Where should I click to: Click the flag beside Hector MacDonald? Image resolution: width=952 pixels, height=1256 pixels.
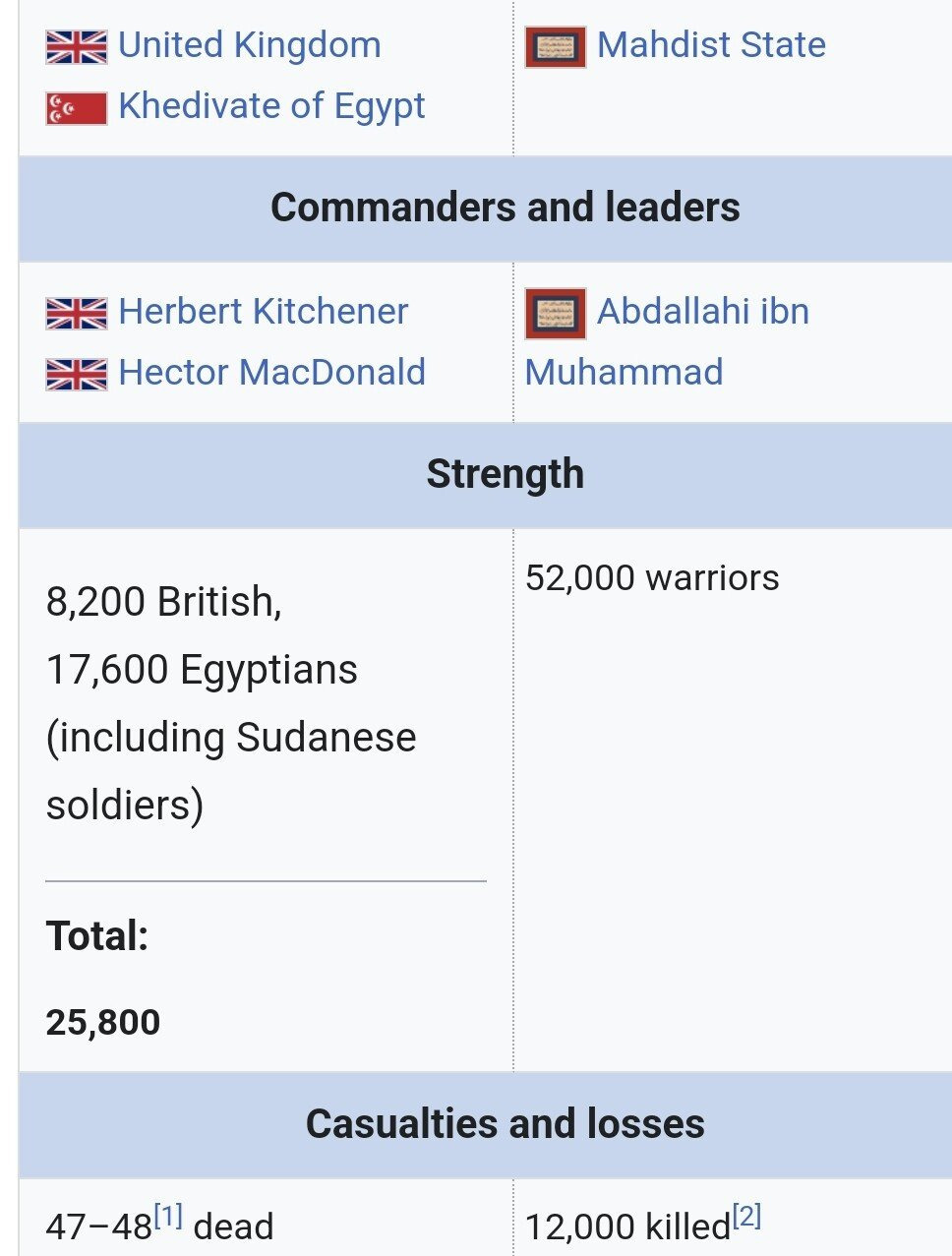[76, 374]
